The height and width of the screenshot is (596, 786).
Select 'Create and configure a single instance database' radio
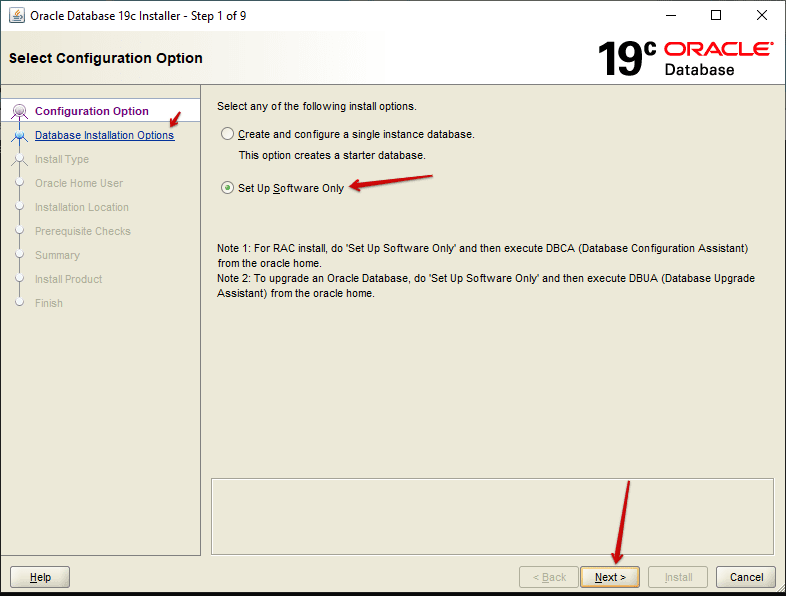pyautogui.click(x=227, y=134)
